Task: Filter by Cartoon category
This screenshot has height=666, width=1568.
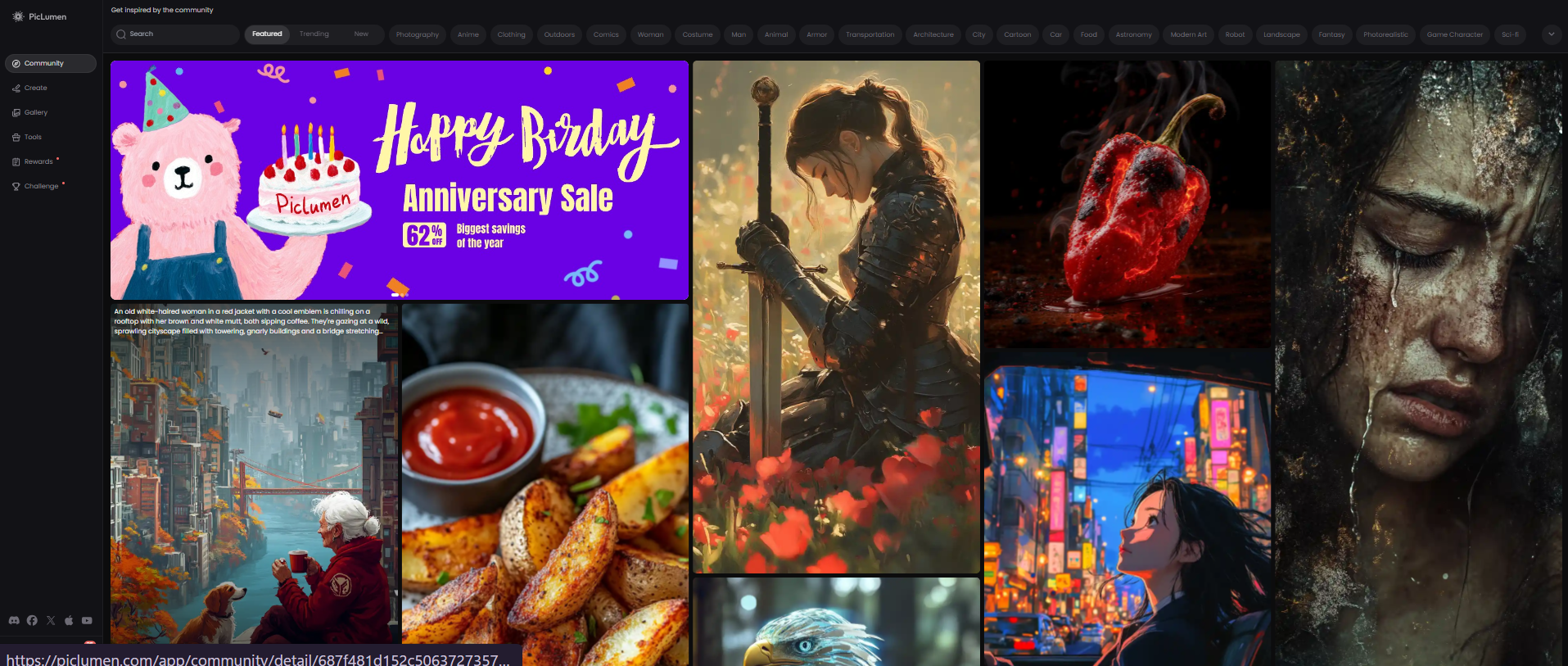Action: click(x=1018, y=34)
